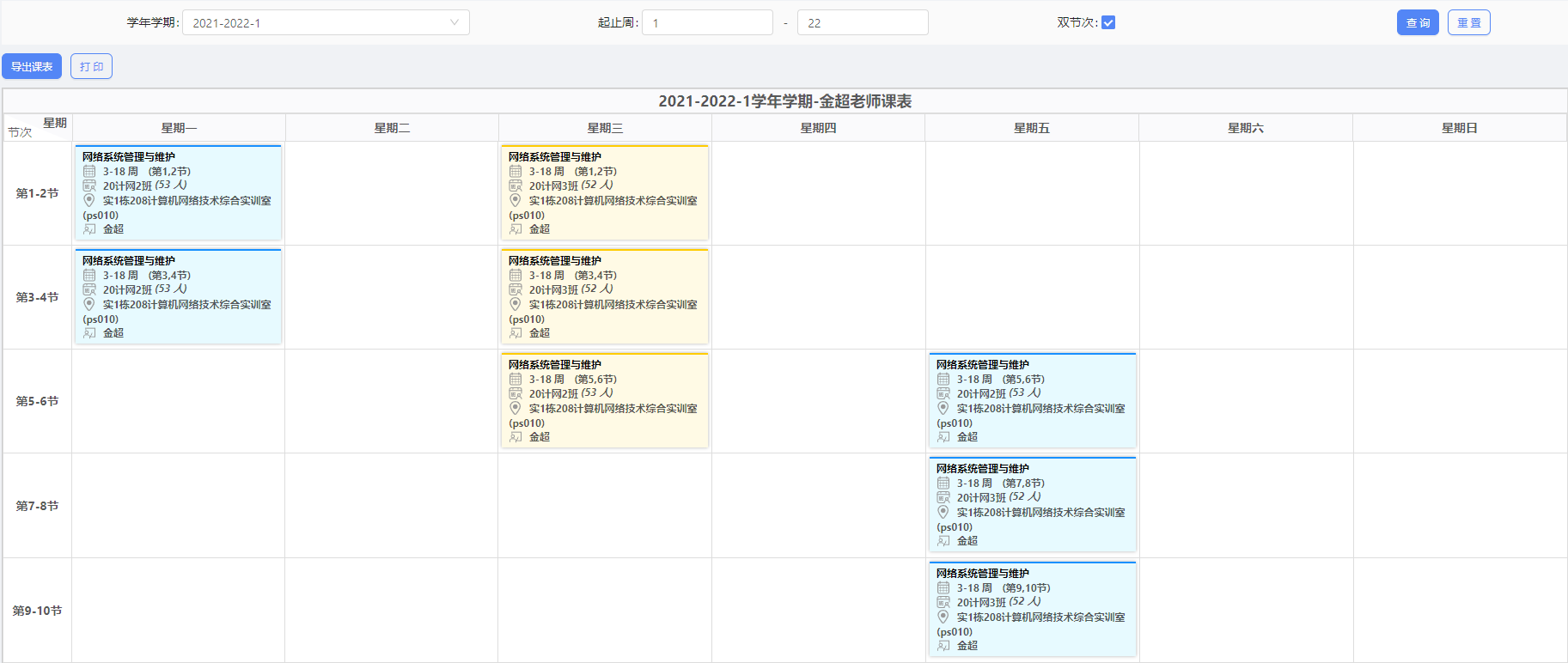Toggle the 双节次 checkbox

[1108, 22]
